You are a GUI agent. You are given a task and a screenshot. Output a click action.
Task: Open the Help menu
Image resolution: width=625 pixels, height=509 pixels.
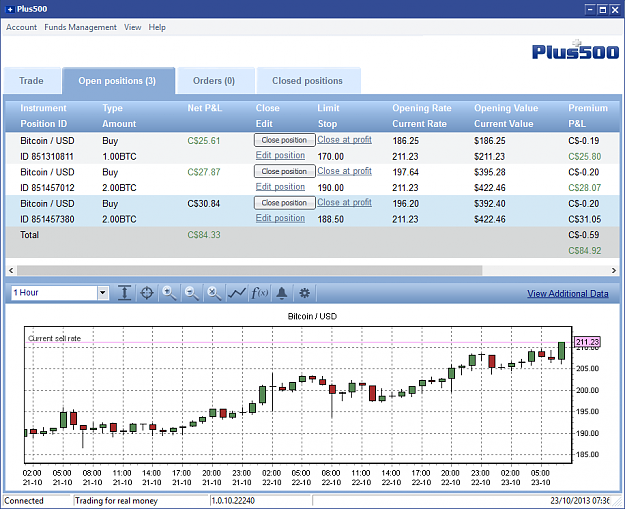pos(157,27)
